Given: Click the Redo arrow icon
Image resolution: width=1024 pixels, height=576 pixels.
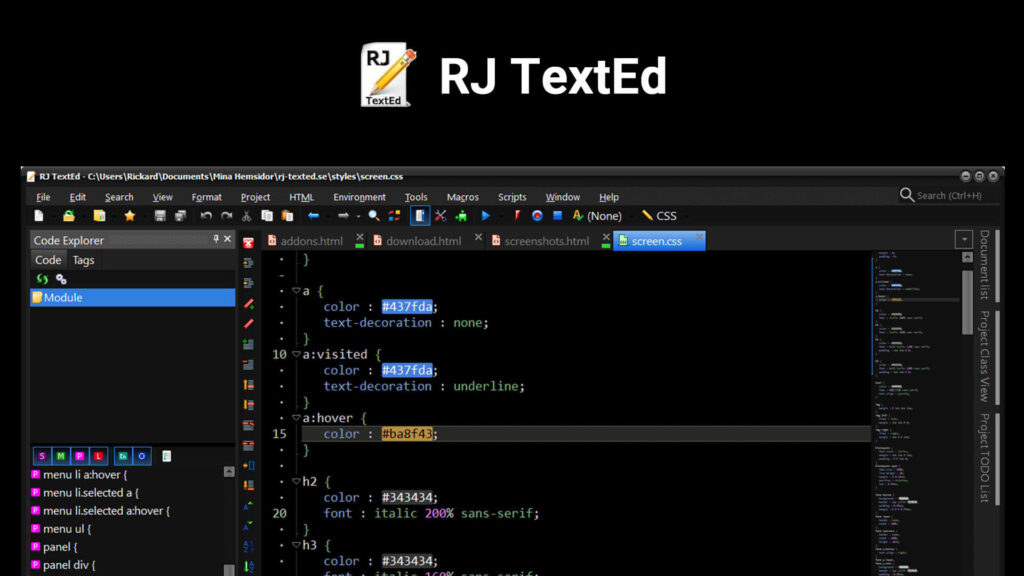Looking at the screenshot, I should point(226,216).
